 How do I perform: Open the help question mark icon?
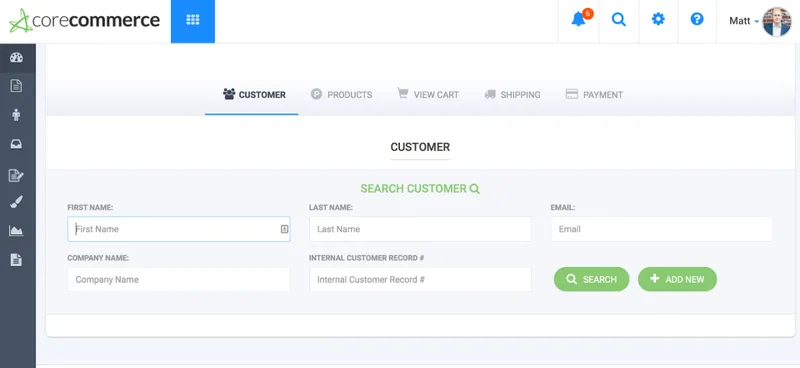click(697, 19)
